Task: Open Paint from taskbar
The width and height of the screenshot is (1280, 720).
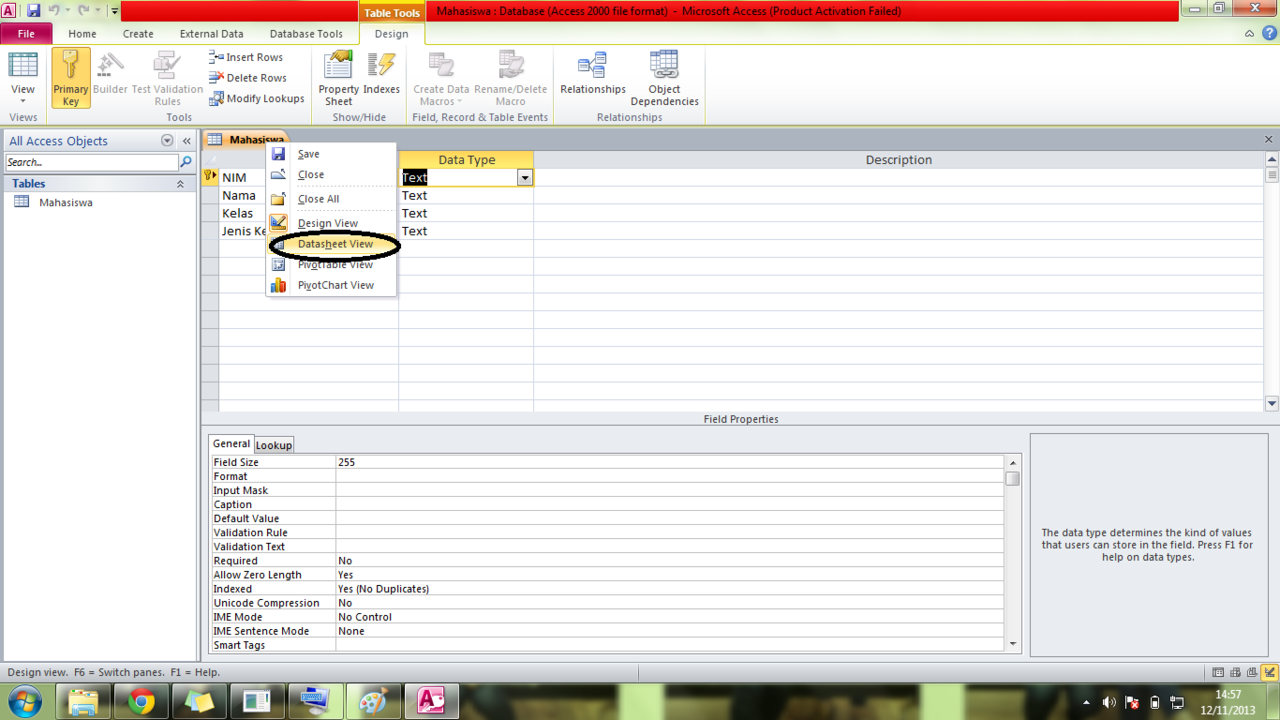Action: point(373,701)
